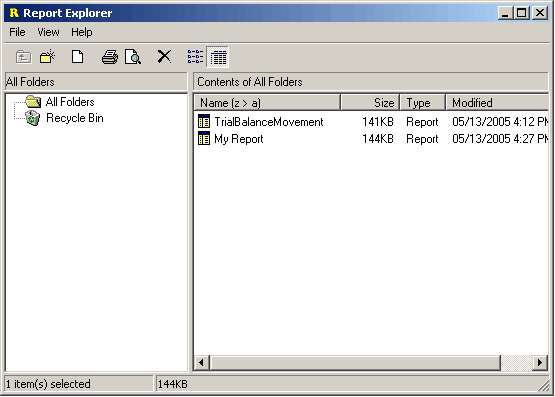Close the Report Explorer window
The width and height of the screenshot is (555, 397).
pos(540,13)
